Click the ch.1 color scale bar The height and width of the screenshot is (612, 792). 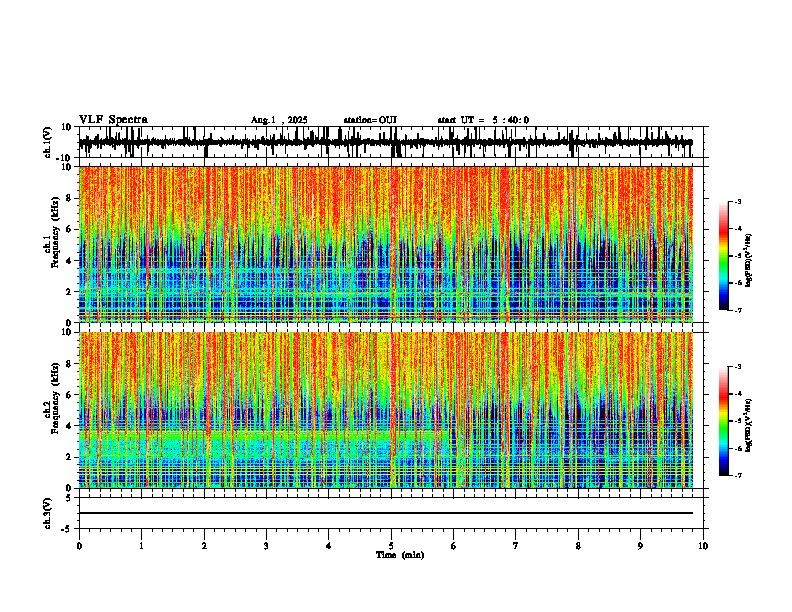724,256
